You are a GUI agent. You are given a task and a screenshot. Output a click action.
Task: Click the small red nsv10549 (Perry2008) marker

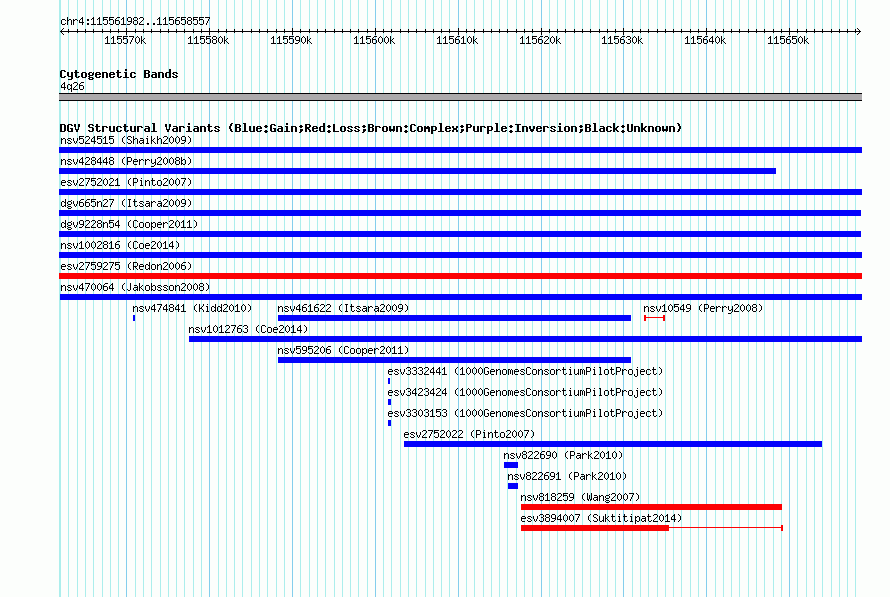(x=654, y=318)
